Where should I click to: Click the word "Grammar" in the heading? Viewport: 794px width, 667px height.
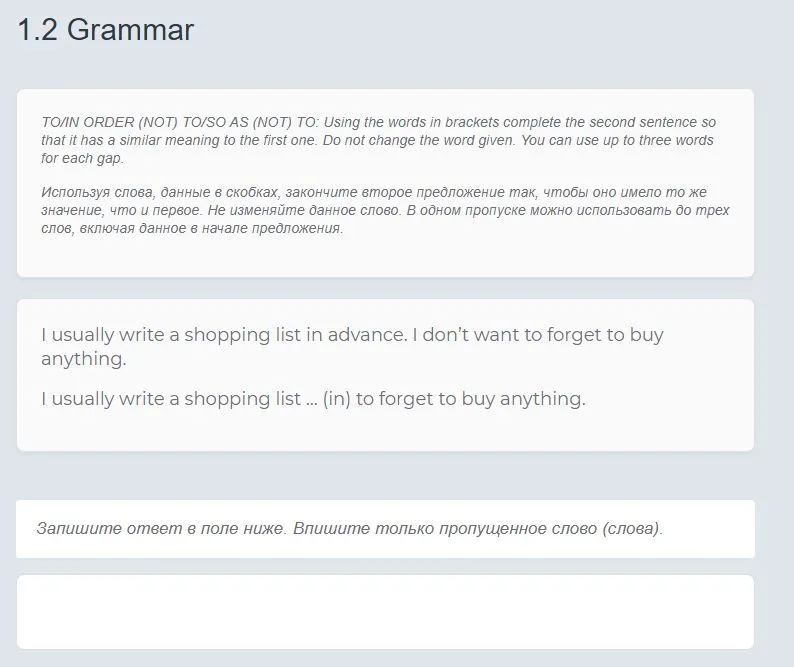click(130, 31)
